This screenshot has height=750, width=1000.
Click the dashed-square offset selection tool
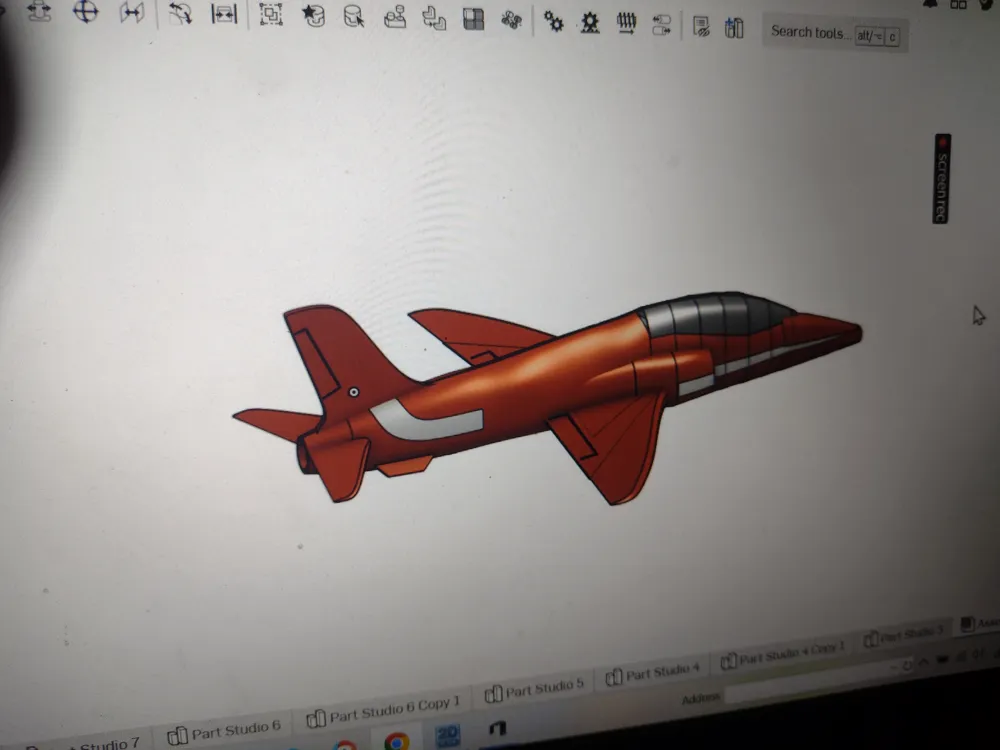[272, 15]
